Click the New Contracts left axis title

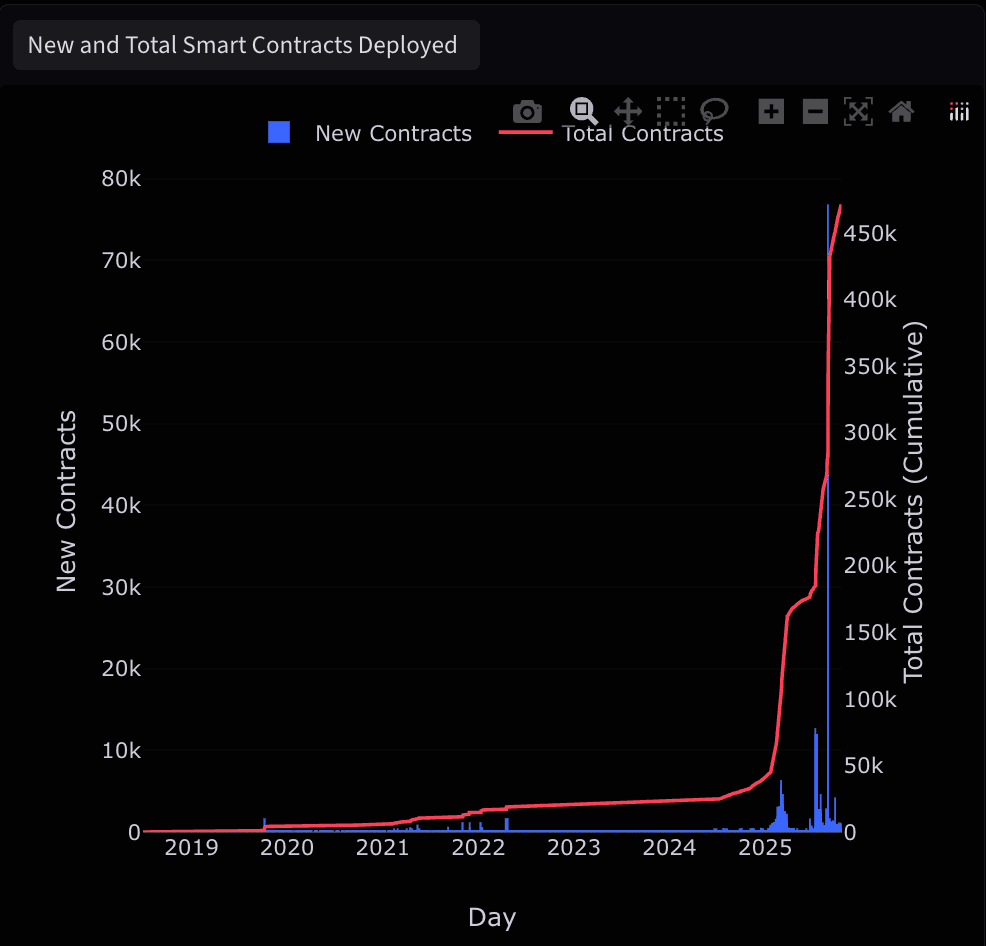[66, 501]
